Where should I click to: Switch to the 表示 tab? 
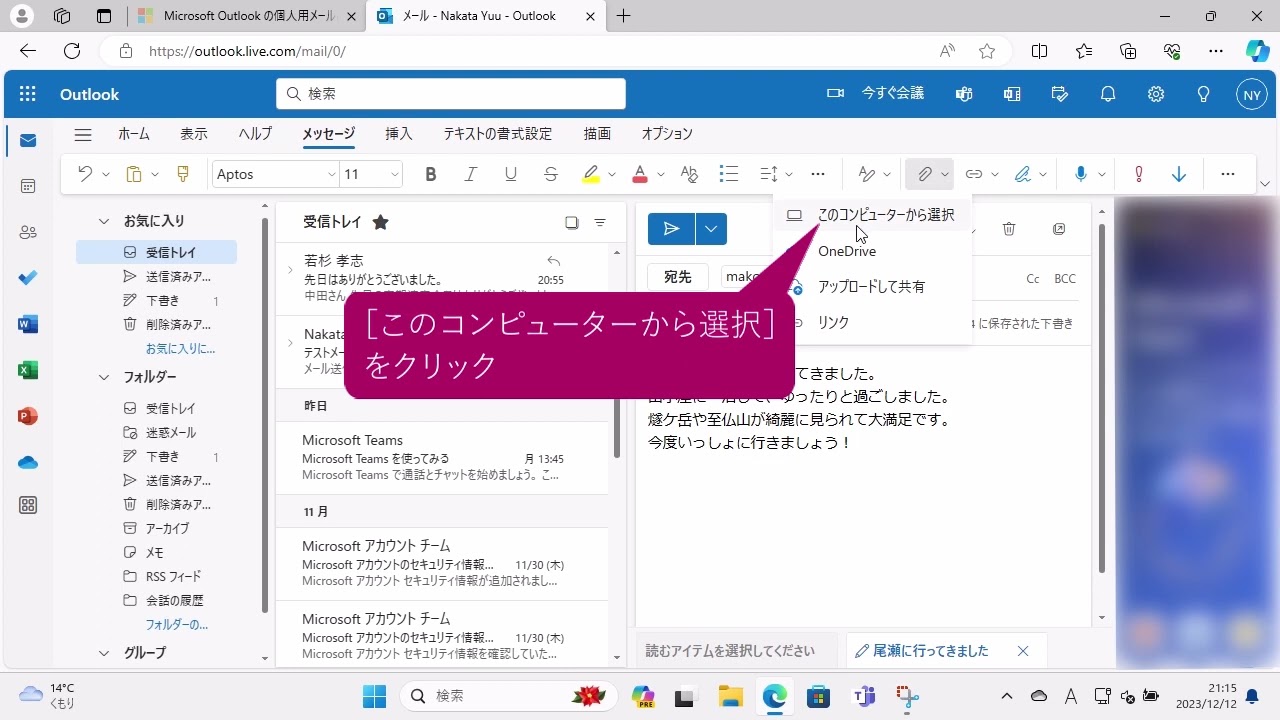(x=194, y=133)
